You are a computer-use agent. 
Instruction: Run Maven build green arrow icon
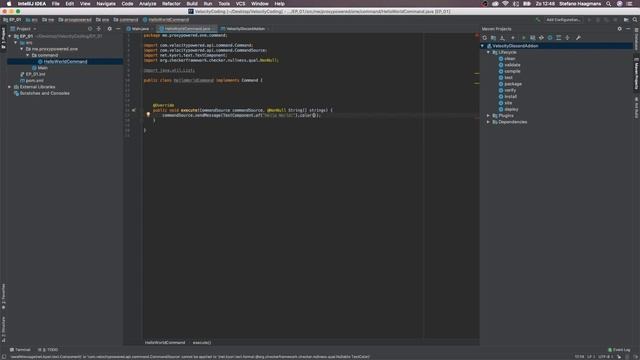click(524, 38)
